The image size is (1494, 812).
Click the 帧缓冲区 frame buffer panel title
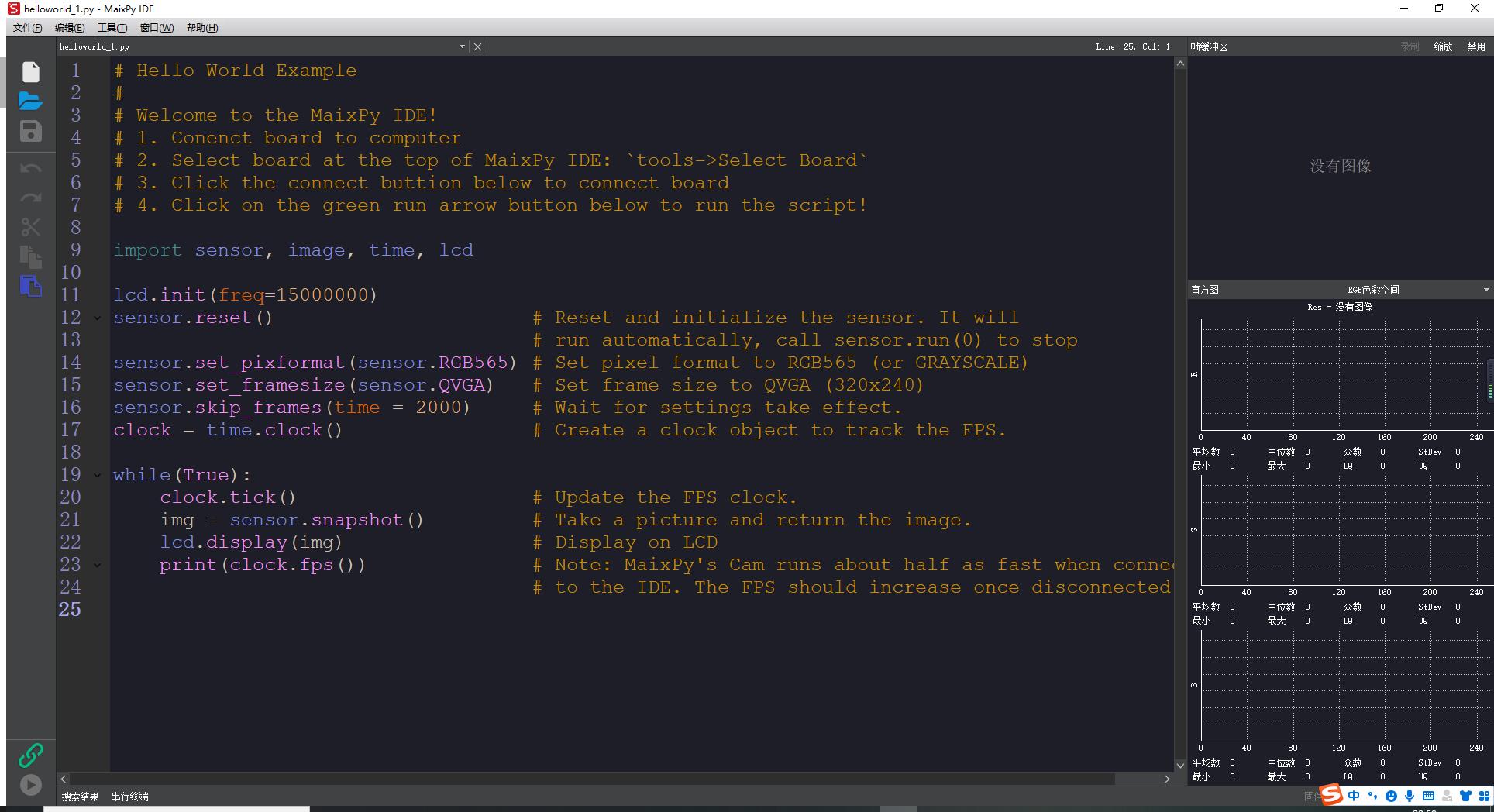[x=1209, y=46]
